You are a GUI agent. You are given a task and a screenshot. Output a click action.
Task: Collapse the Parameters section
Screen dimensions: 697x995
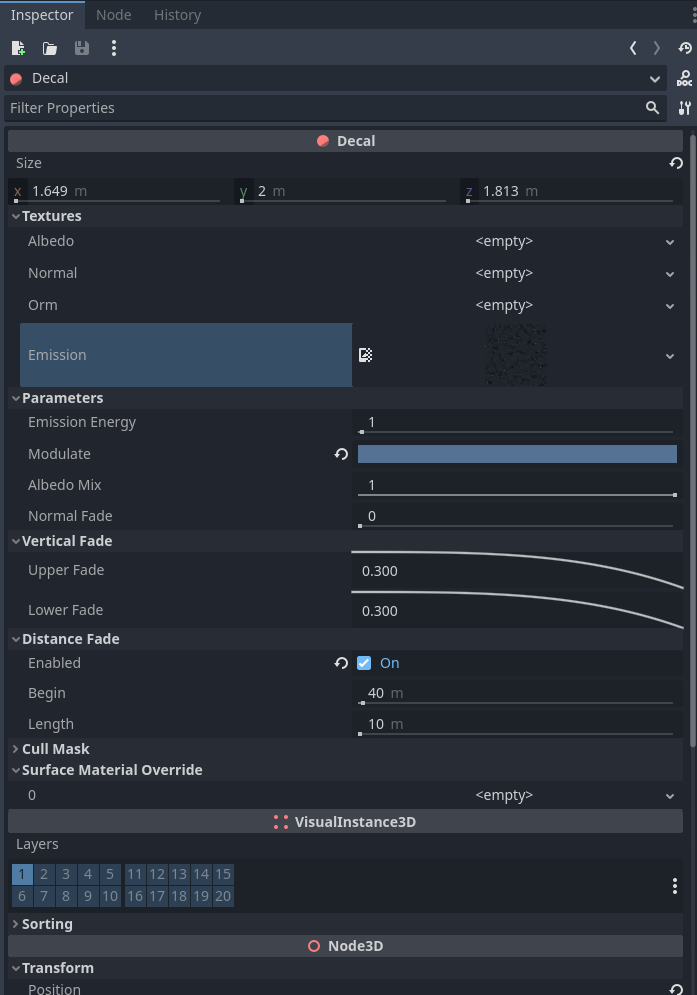pos(15,397)
